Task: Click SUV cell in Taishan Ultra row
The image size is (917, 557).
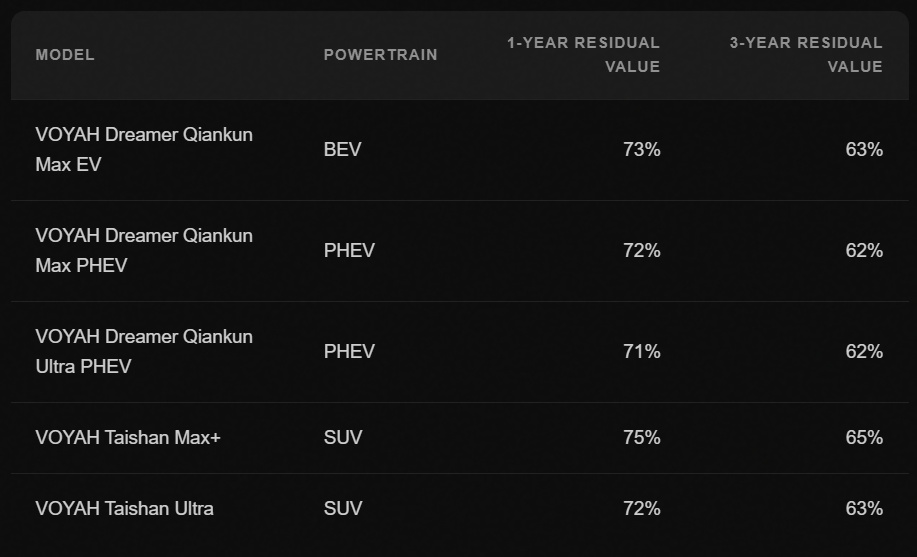Action: point(343,508)
